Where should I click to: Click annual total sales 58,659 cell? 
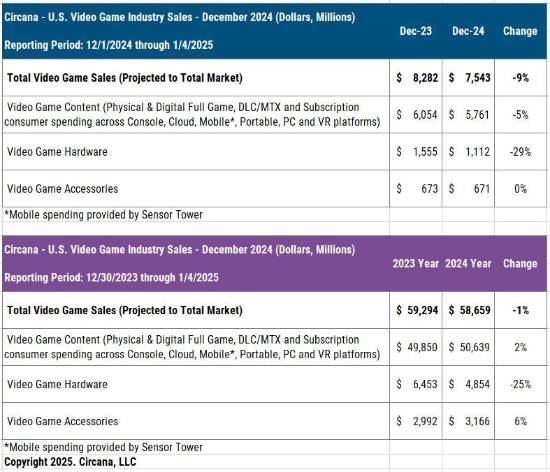click(469, 310)
